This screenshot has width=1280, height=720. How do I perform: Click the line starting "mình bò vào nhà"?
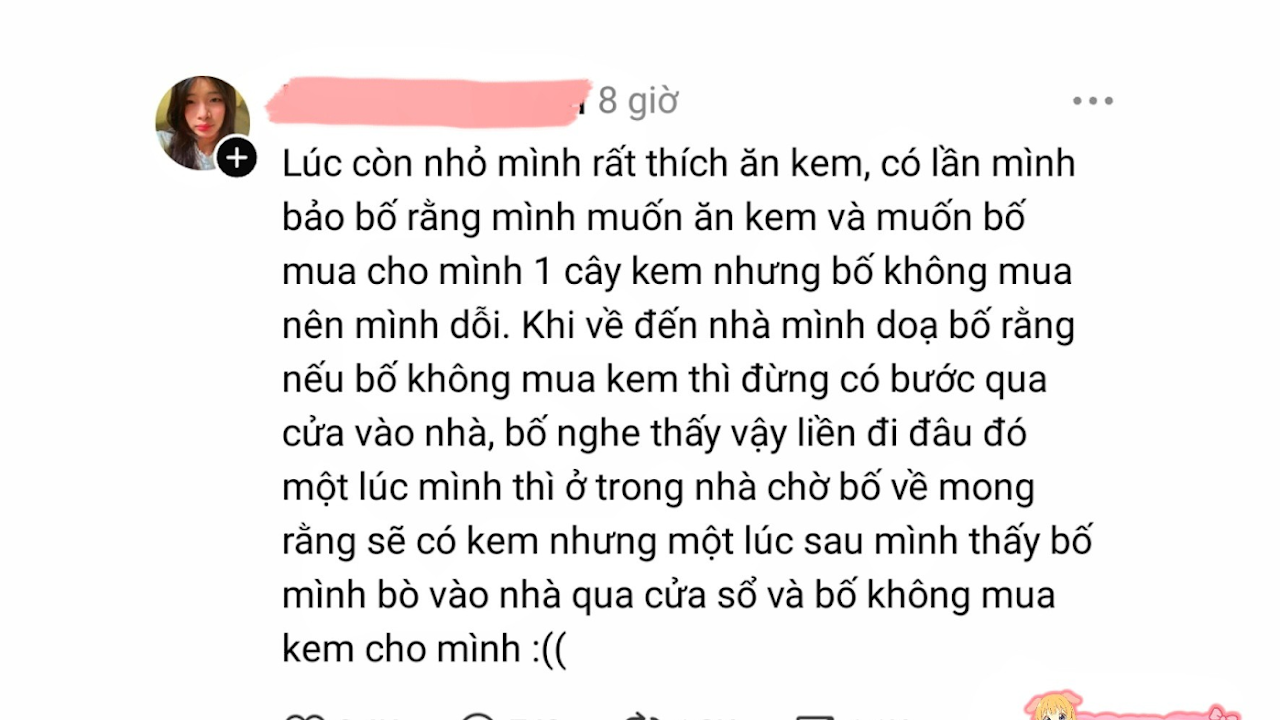pyautogui.click(x=668, y=596)
